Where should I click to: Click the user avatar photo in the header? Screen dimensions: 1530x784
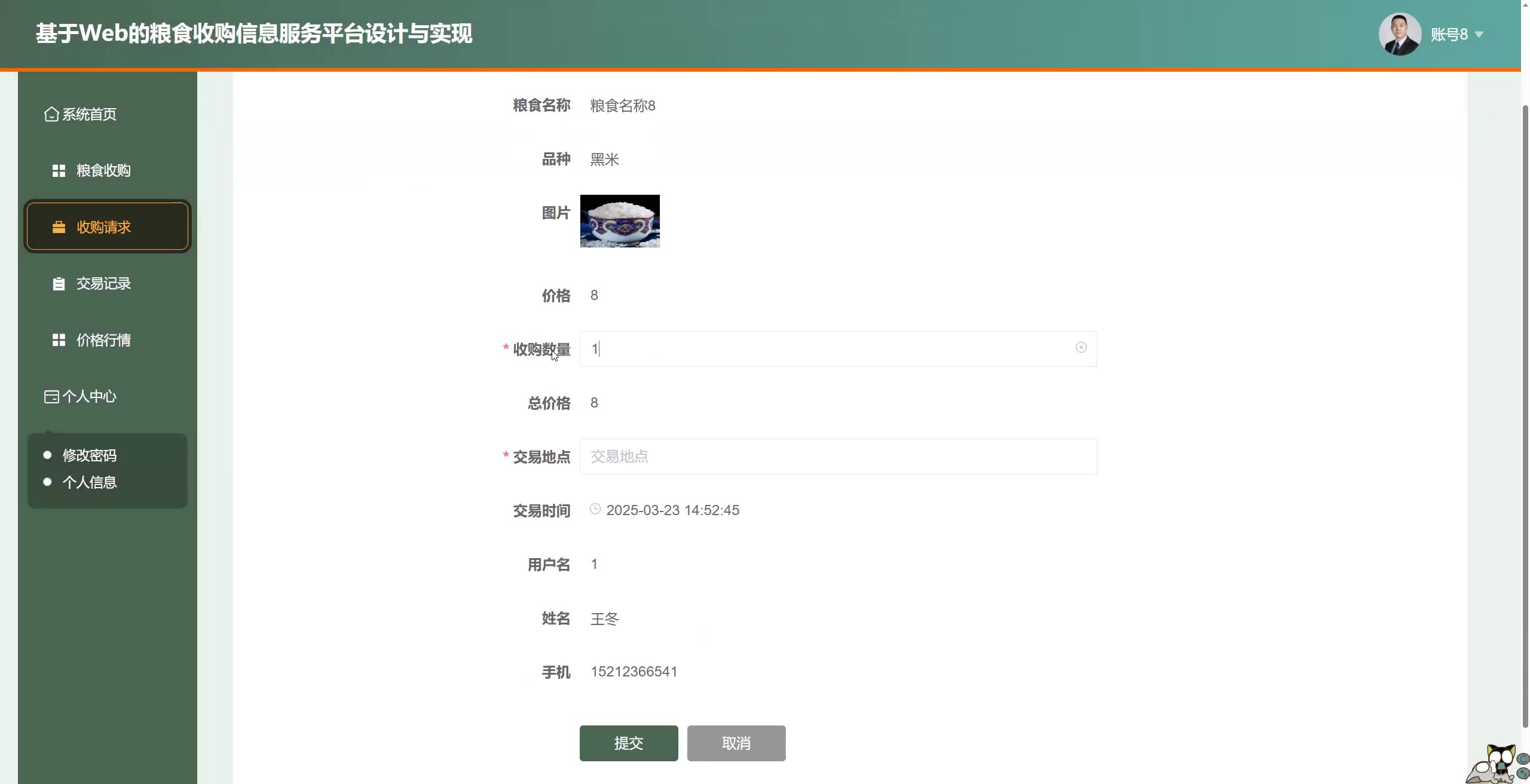[1400, 34]
